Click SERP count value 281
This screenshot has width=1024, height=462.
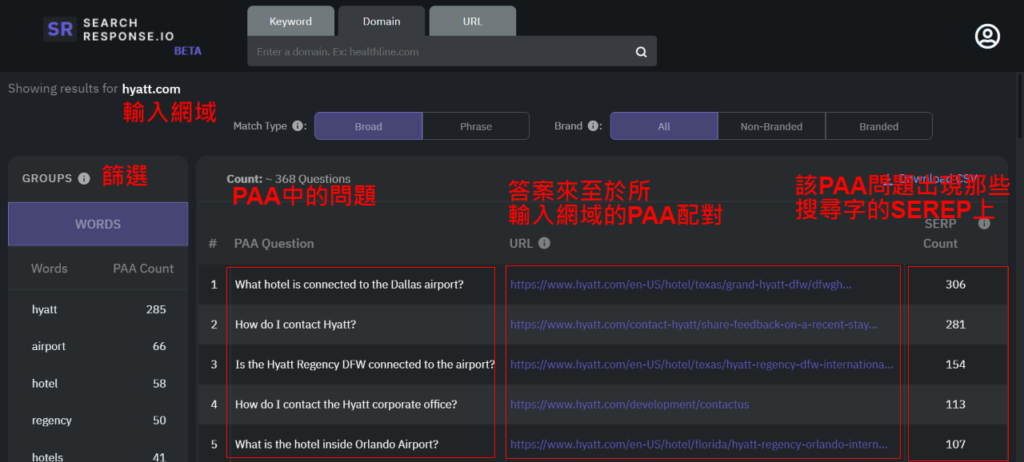(955, 325)
